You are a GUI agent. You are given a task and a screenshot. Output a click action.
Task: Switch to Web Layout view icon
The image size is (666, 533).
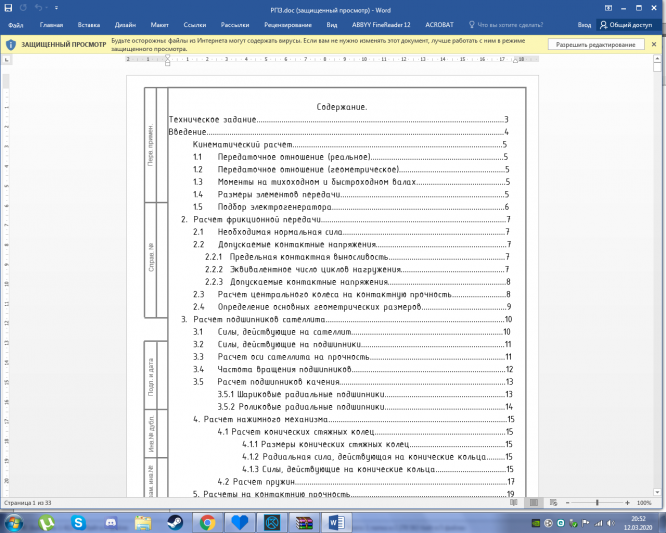click(553, 503)
